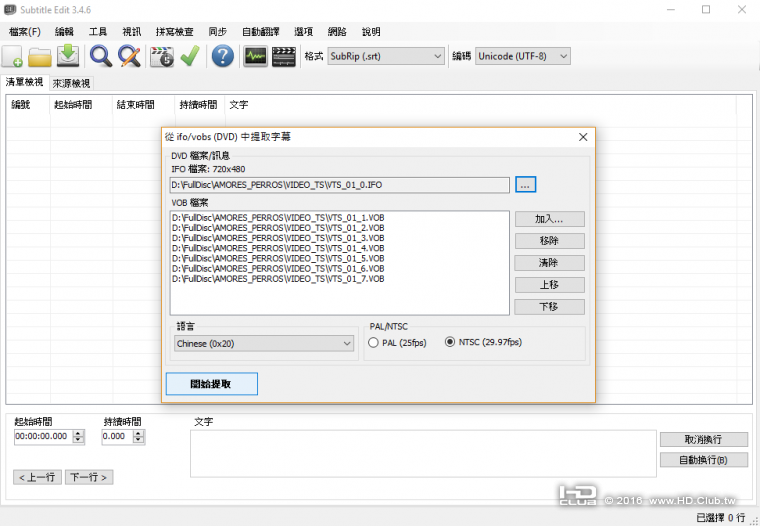
Task: Open the 檔案(F) menu
Action: (x=25, y=32)
